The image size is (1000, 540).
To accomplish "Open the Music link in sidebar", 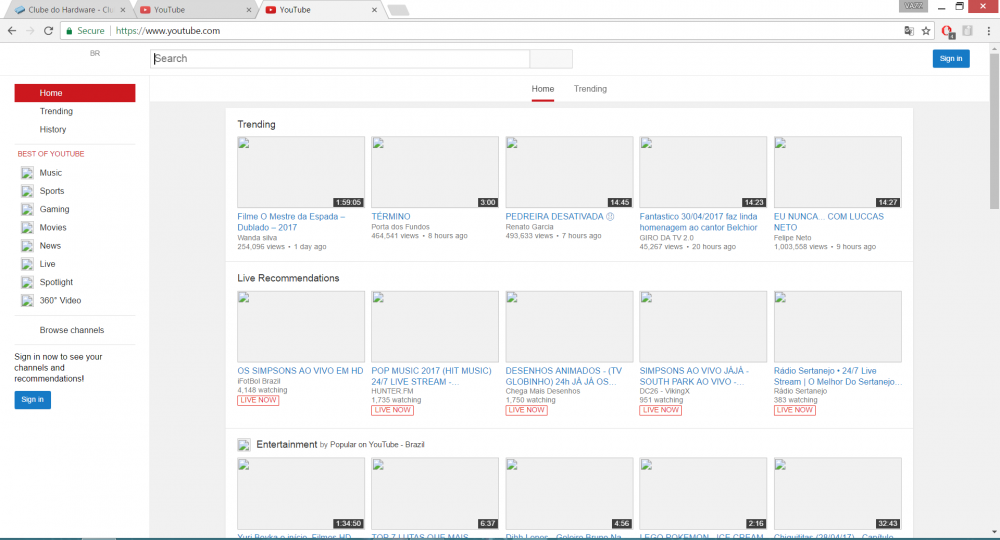I will point(50,173).
